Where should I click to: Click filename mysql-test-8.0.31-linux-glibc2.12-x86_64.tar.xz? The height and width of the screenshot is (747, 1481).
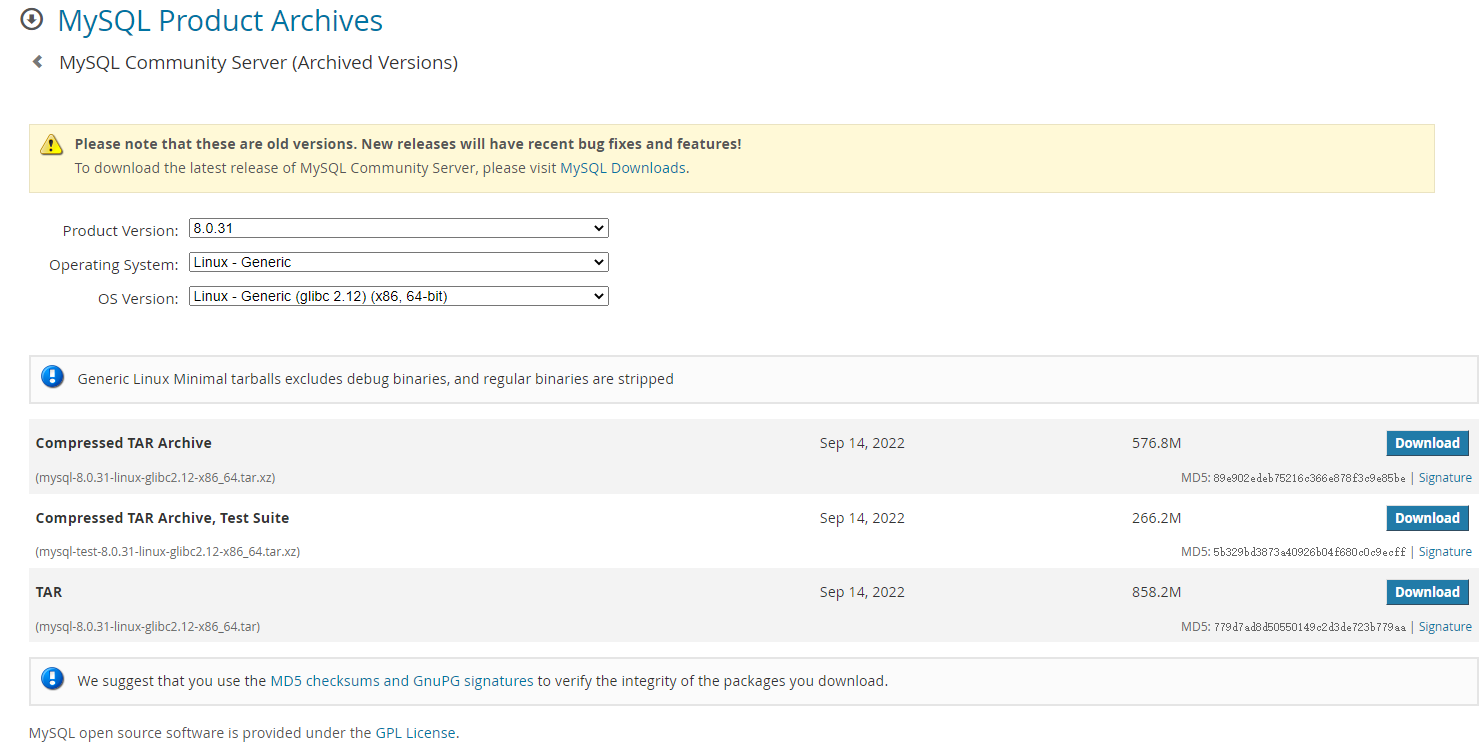168,552
